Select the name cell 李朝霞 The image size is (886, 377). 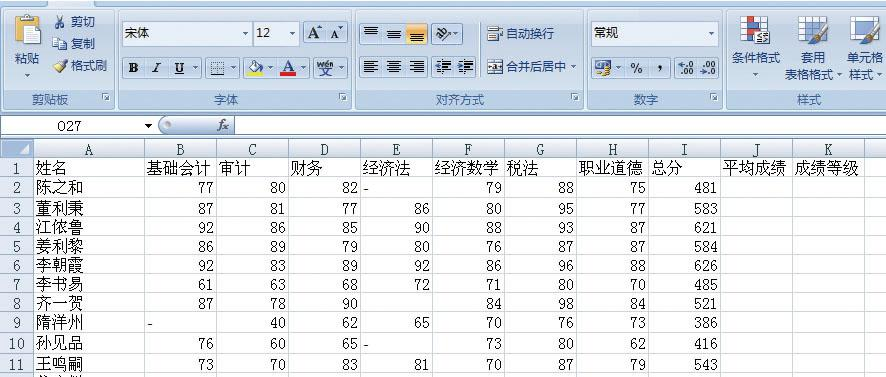coord(89,265)
